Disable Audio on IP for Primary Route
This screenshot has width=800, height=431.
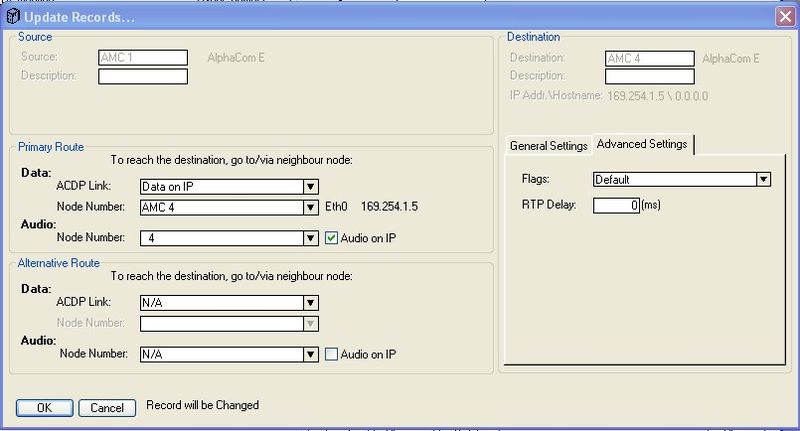(333, 238)
